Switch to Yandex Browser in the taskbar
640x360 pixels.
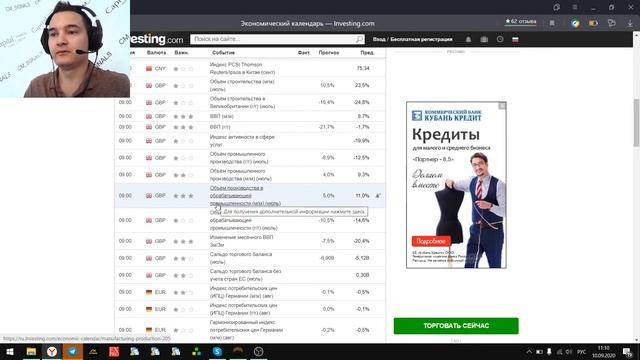click(x=52, y=351)
